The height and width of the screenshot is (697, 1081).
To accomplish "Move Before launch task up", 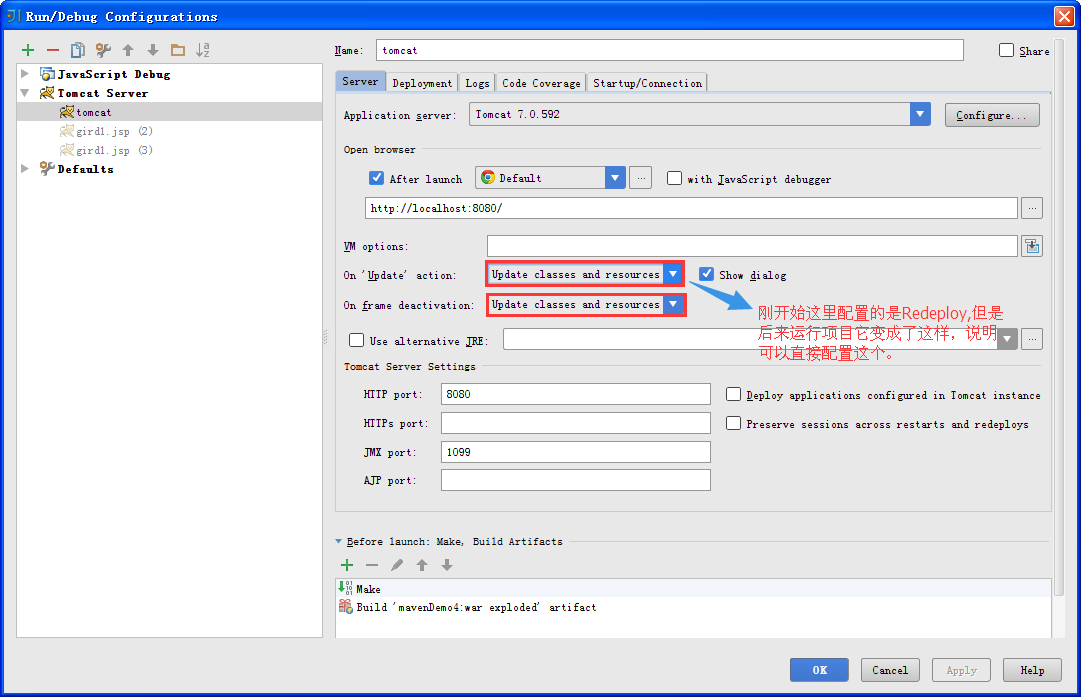I will pos(422,565).
